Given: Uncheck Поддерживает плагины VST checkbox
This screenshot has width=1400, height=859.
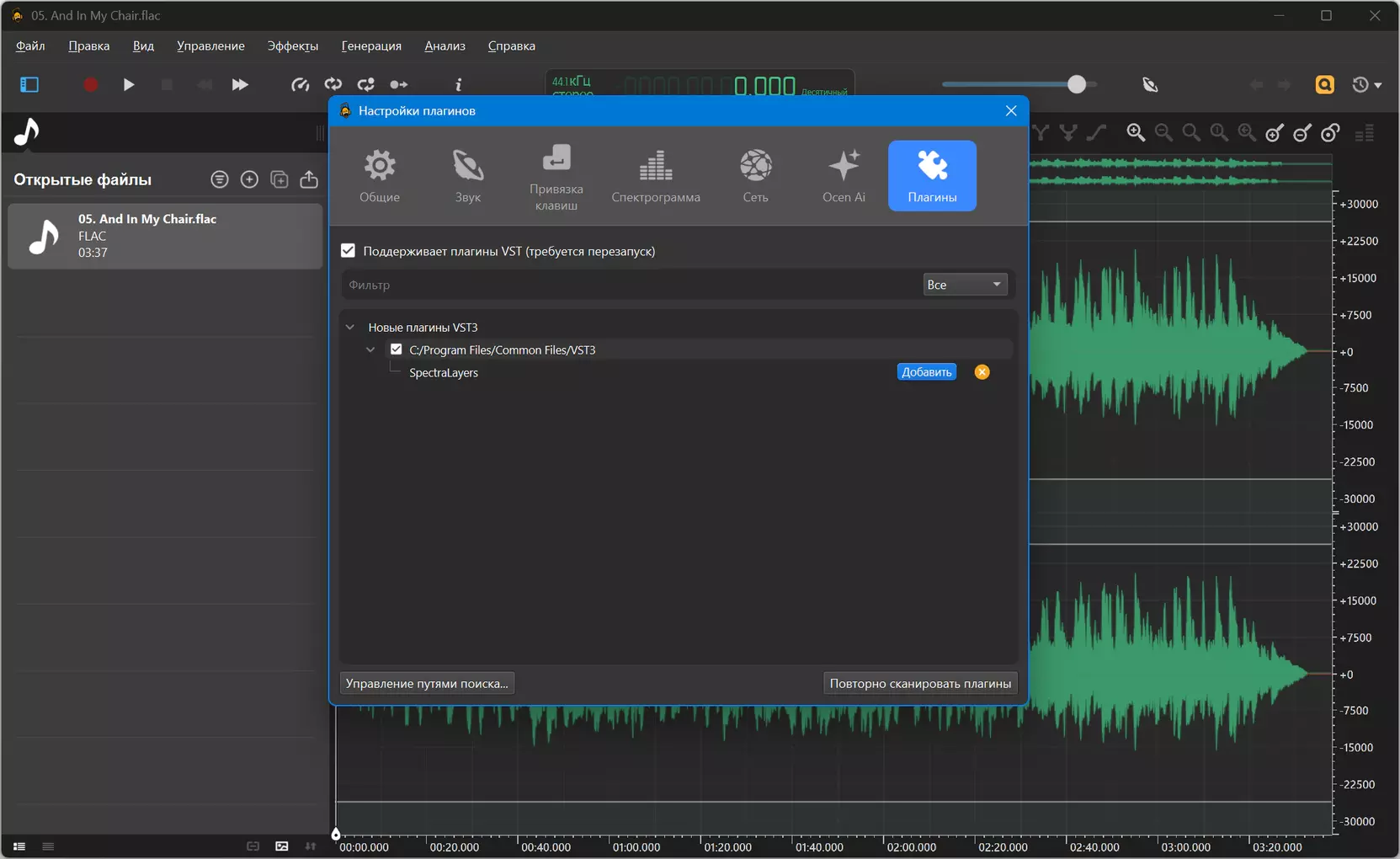Looking at the screenshot, I should point(348,251).
